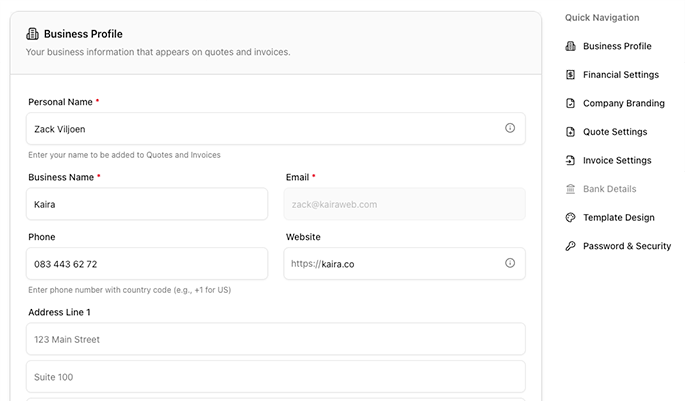Click the Bank Details bank icon

click(x=571, y=189)
